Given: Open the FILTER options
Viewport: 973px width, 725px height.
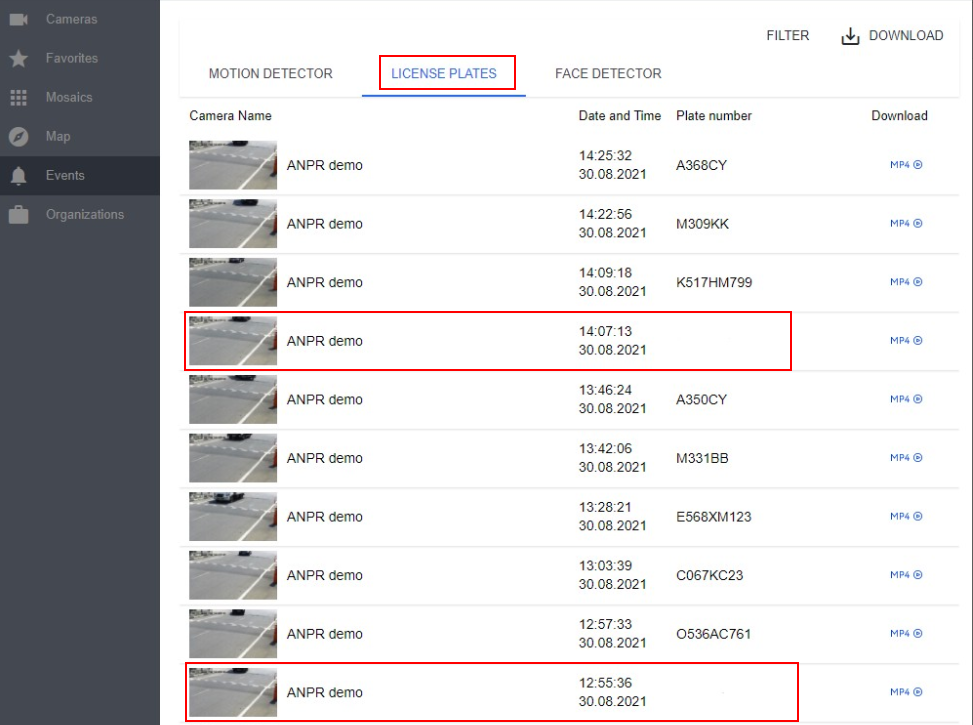Looking at the screenshot, I should [x=788, y=35].
